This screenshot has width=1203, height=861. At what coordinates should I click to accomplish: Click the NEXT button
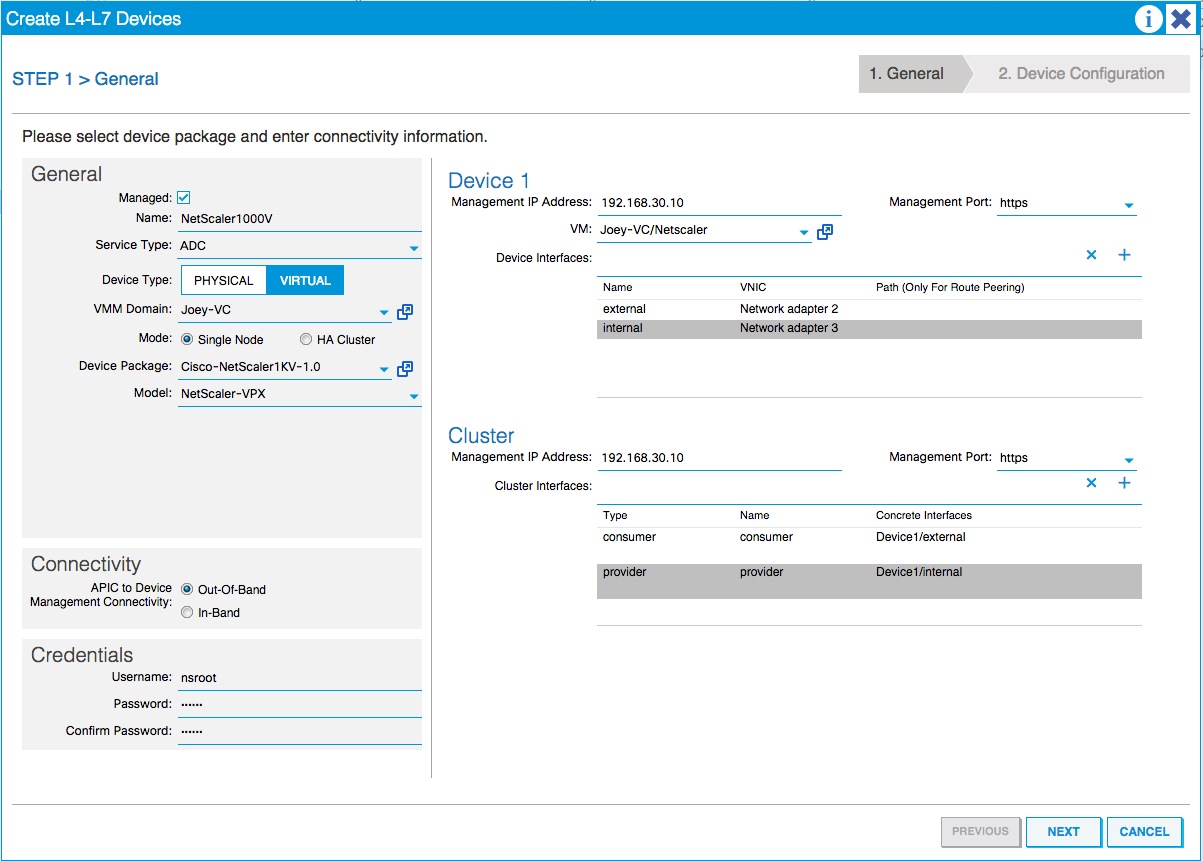(x=1063, y=831)
